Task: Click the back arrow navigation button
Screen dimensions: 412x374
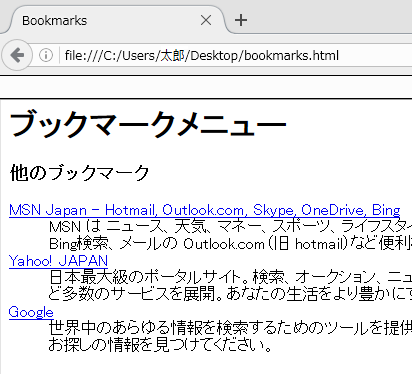Action: click(17, 55)
